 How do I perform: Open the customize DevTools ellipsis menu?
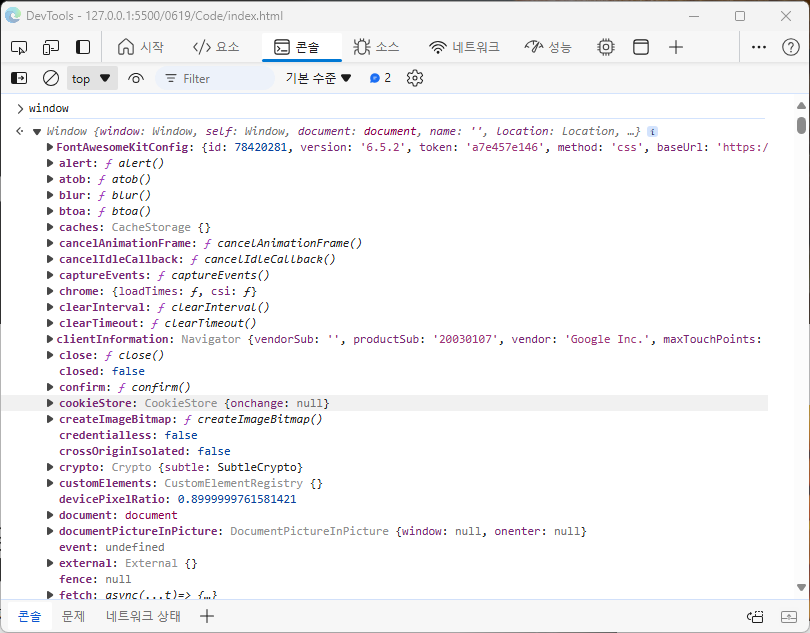coord(759,48)
